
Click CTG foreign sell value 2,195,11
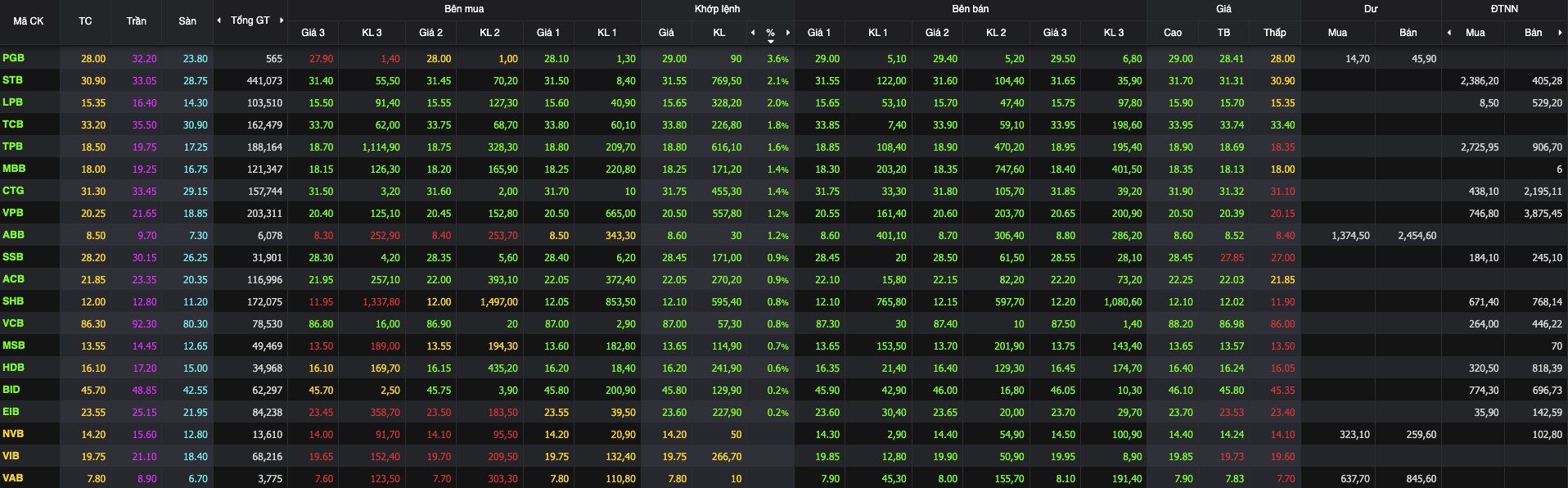(1543, 192)
